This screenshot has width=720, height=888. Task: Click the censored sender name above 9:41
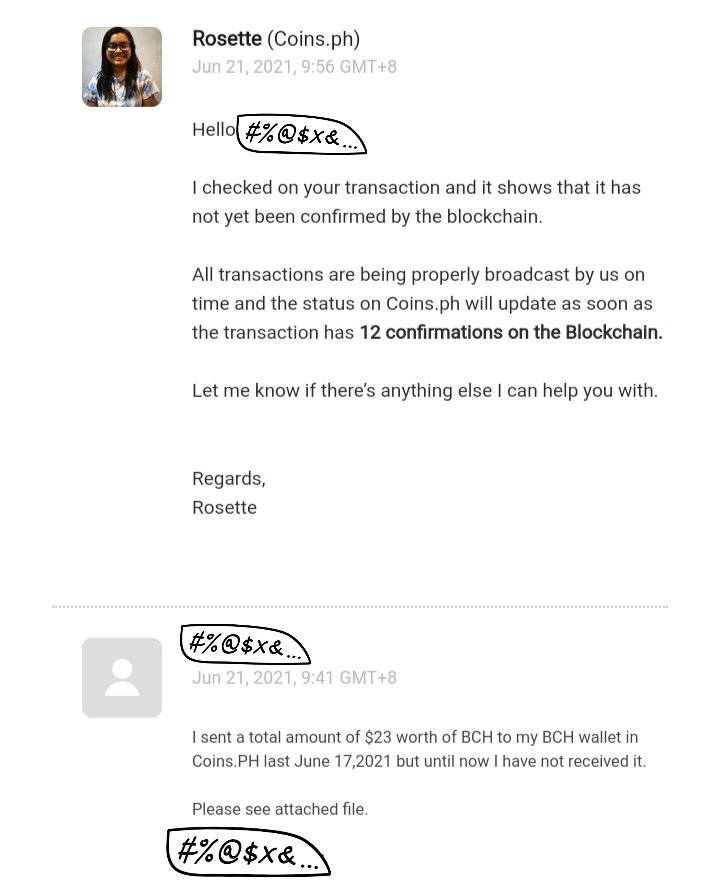[x=245, y=644]
